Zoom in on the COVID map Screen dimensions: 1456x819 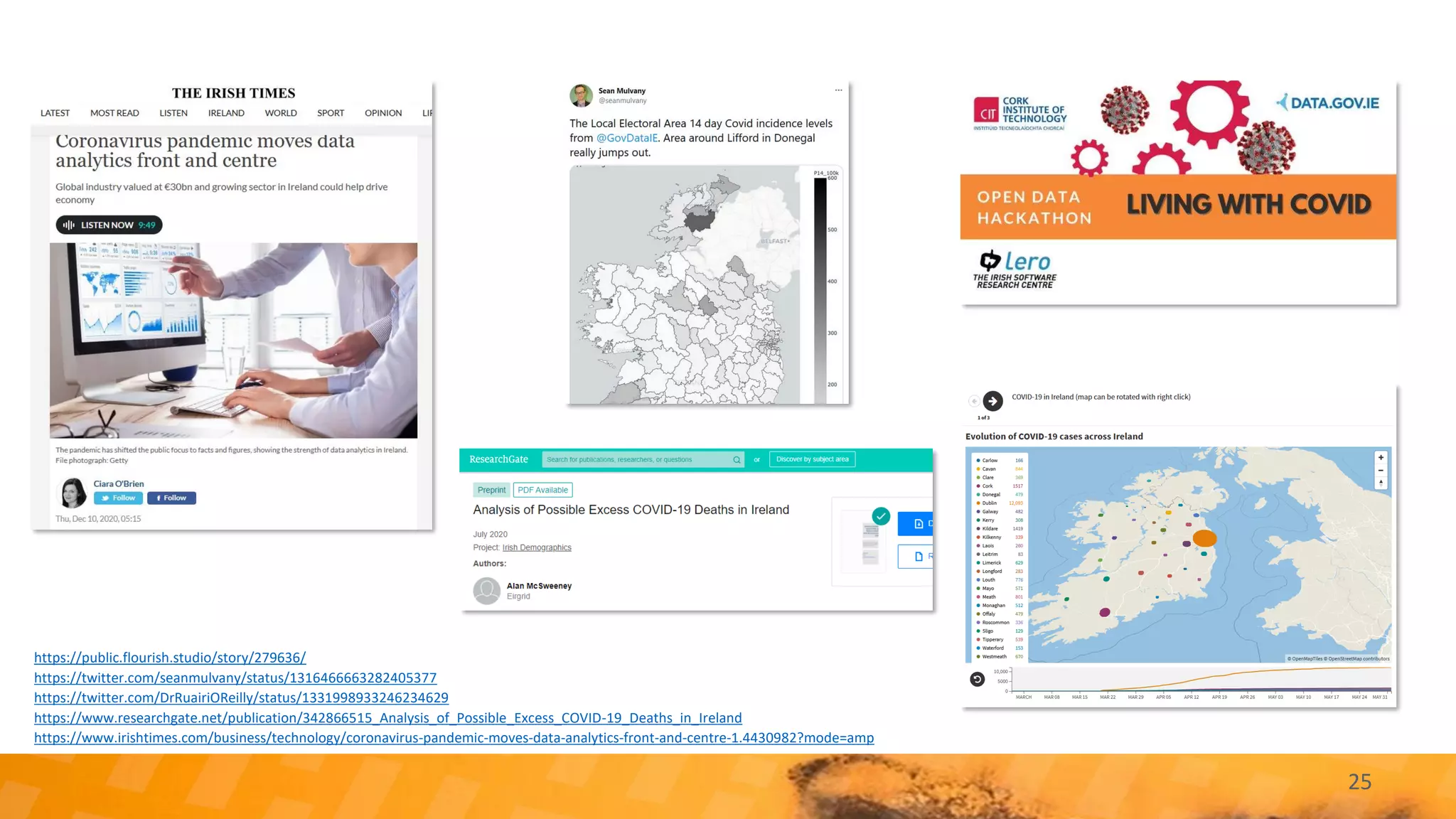point(1381,458)
